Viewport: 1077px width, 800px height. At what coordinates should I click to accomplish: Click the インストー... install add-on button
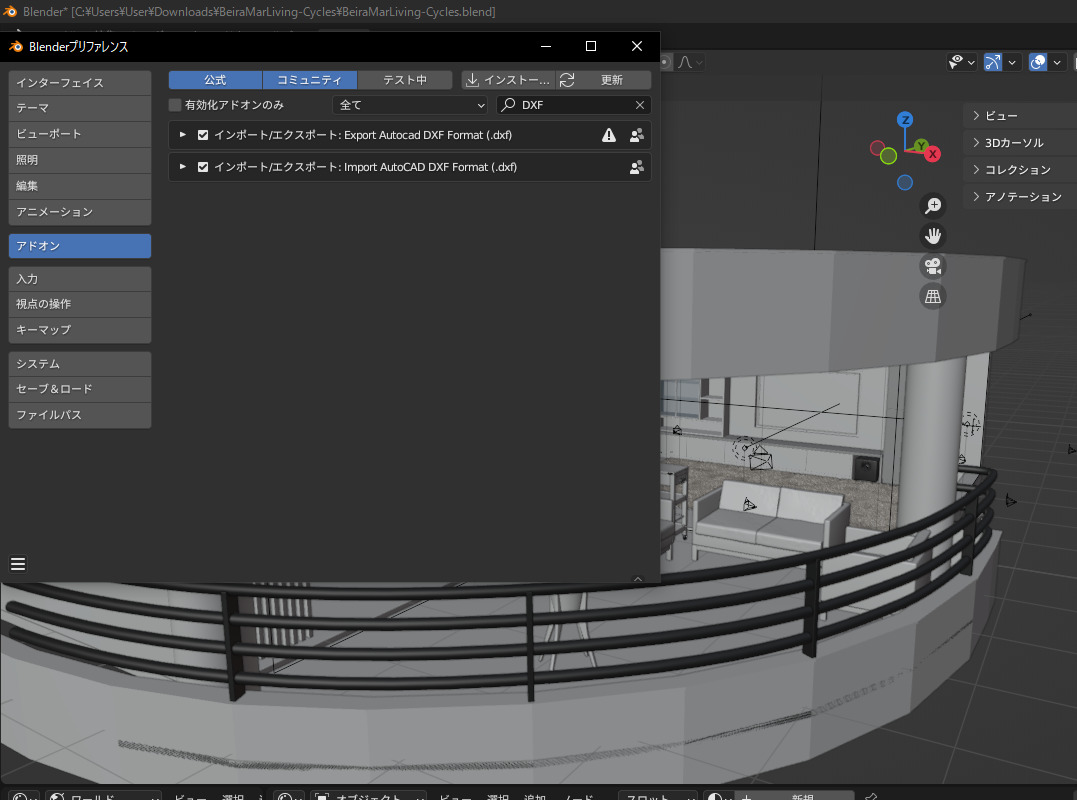click(x=508, y=80)
